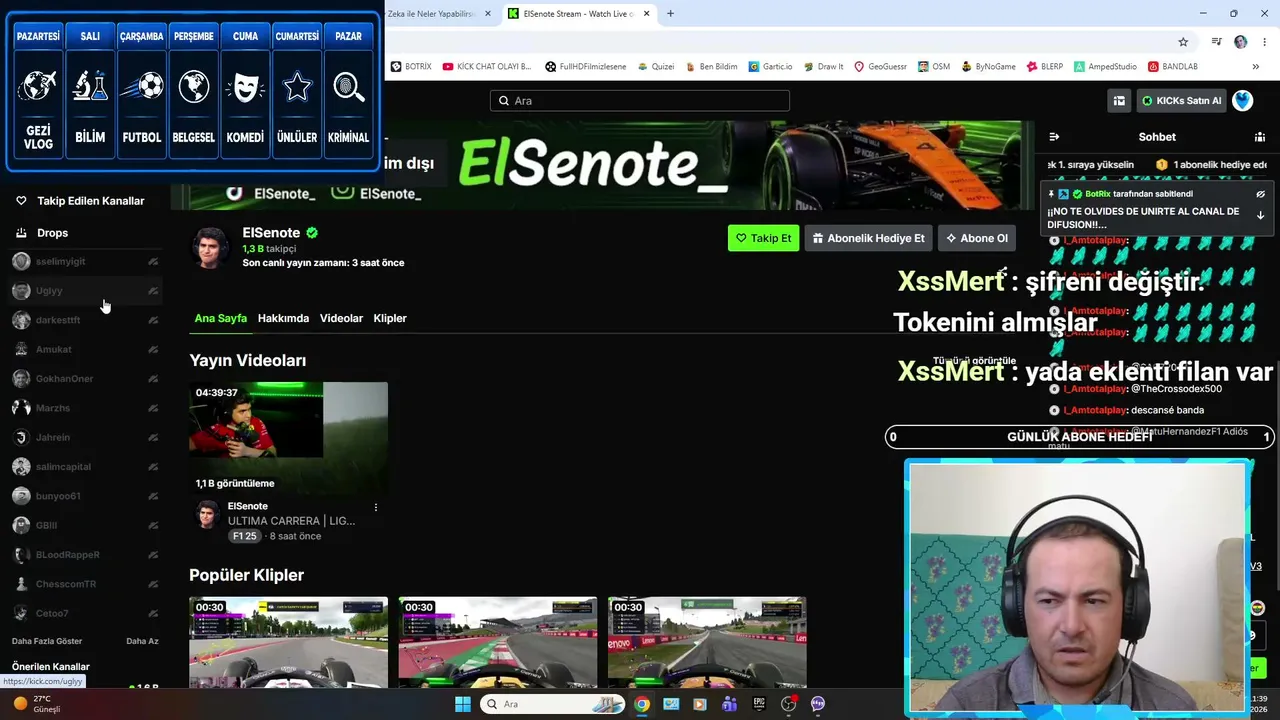This screenshot has height=720, width=1280.
Task: Open the Hakkımda tab
Action: tap(283, 318)
